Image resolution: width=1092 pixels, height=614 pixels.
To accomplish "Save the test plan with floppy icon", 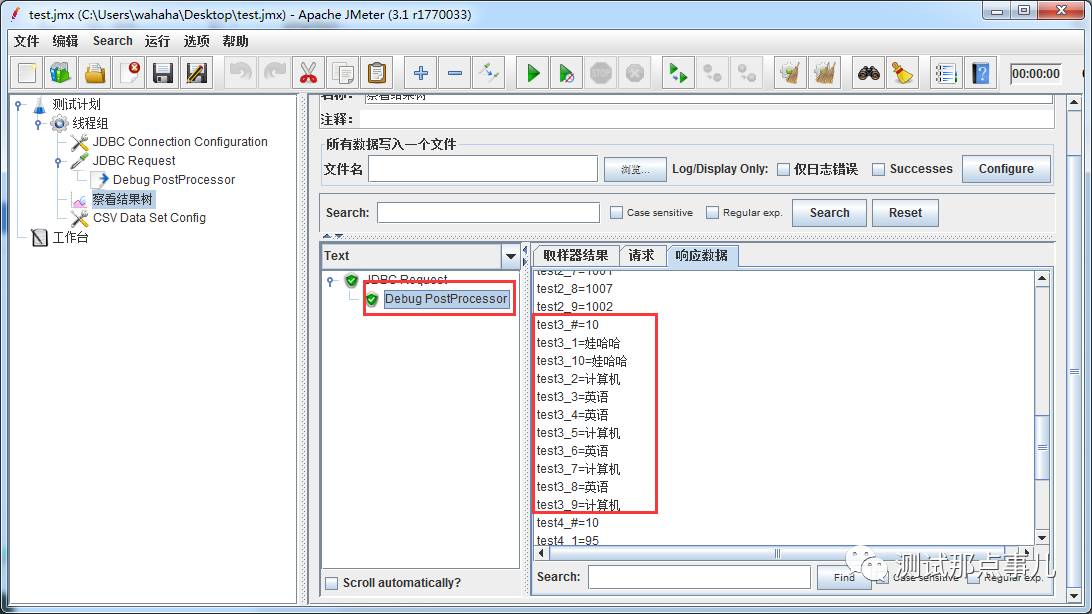I will point(163,73).
